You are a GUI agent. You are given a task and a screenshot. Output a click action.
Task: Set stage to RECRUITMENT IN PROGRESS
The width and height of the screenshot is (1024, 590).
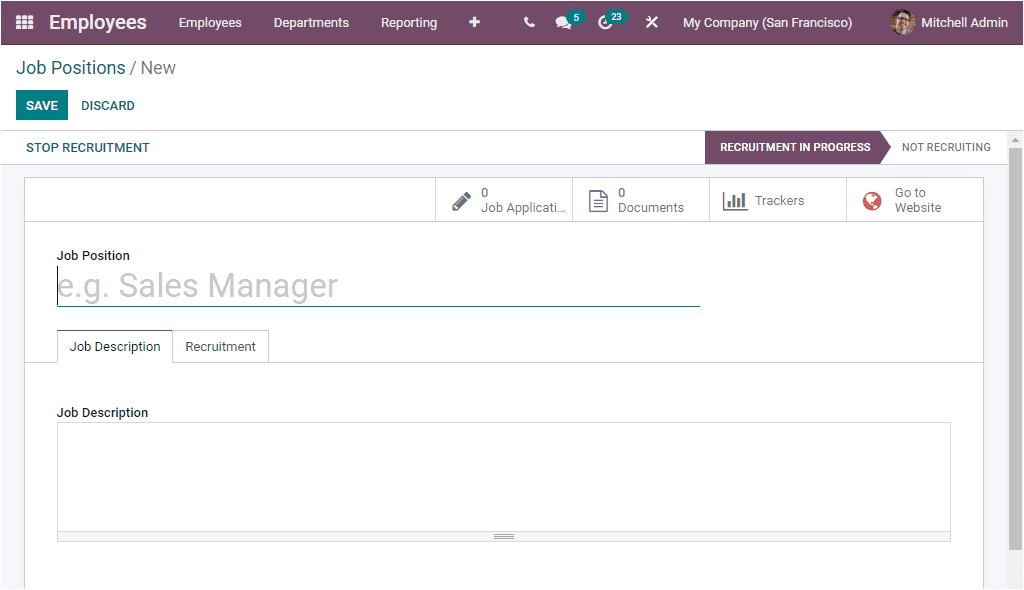[793, 147]
